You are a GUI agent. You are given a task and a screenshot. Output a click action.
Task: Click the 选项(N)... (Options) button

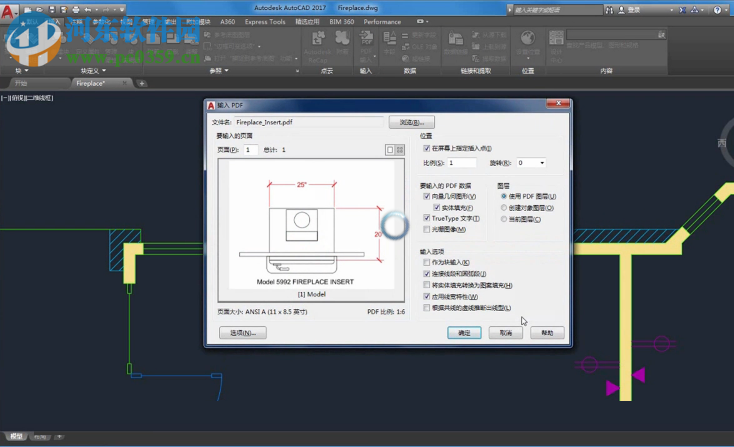[243, 333]
